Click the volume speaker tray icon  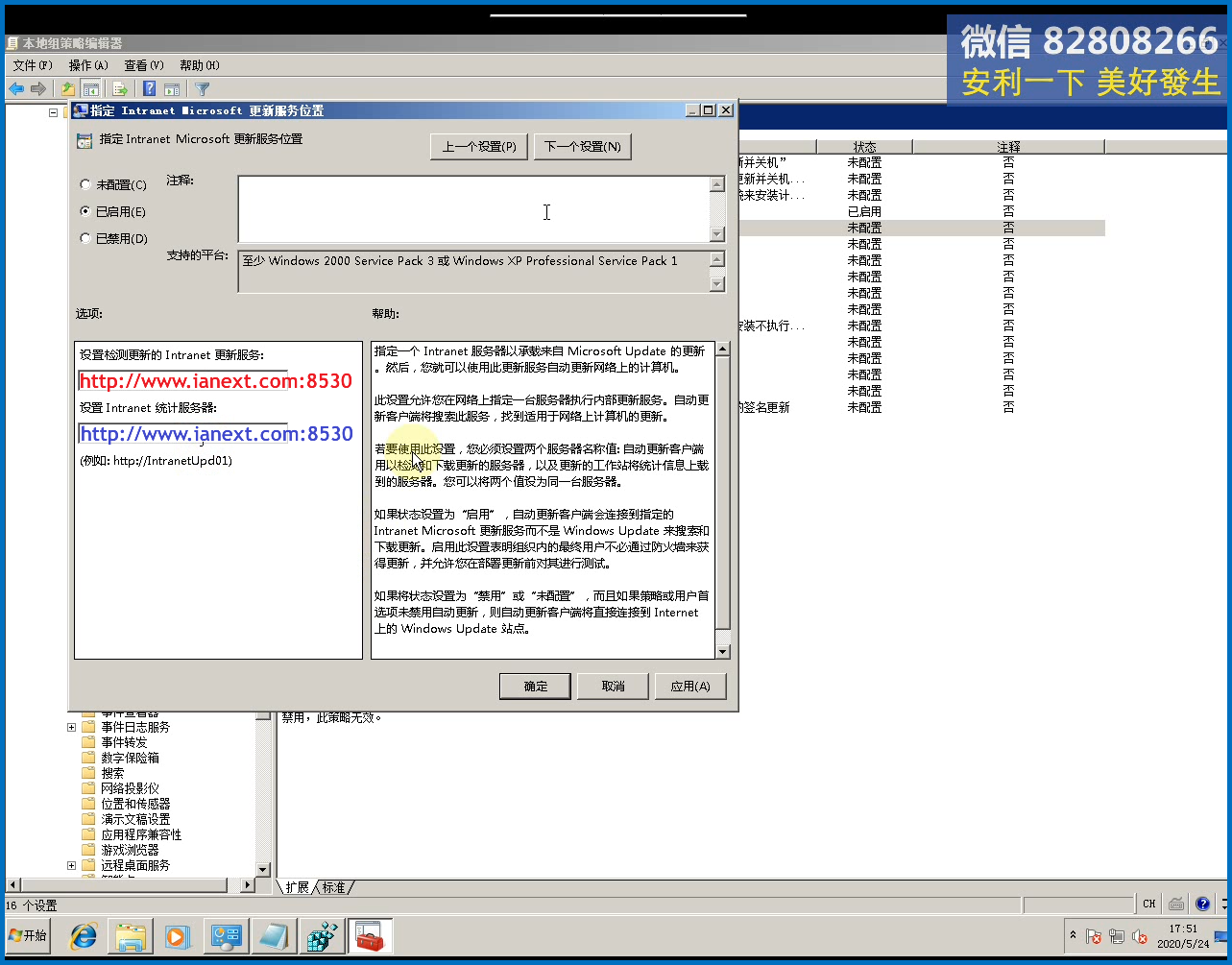point(1140,936)
